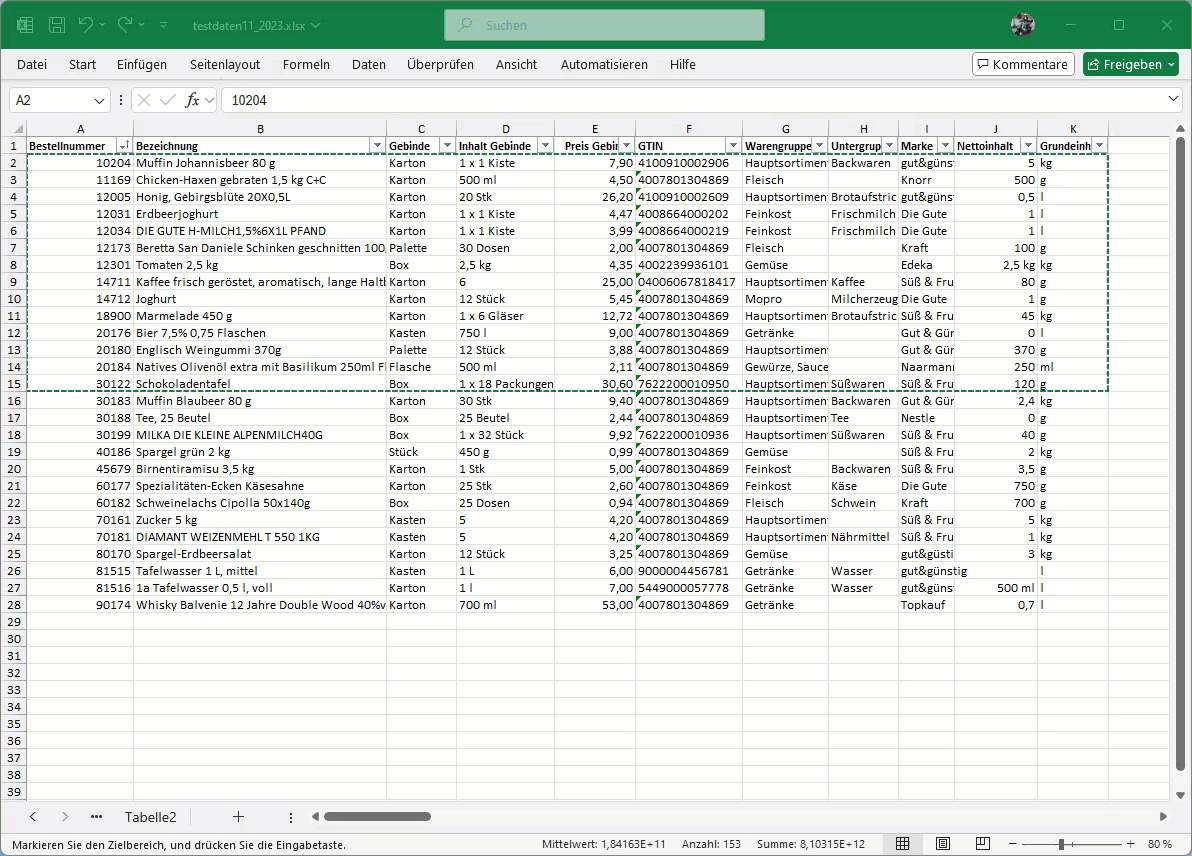Expand the formula bar chevron
The height and width of the screenshot is (856, 1192).
1174,100
